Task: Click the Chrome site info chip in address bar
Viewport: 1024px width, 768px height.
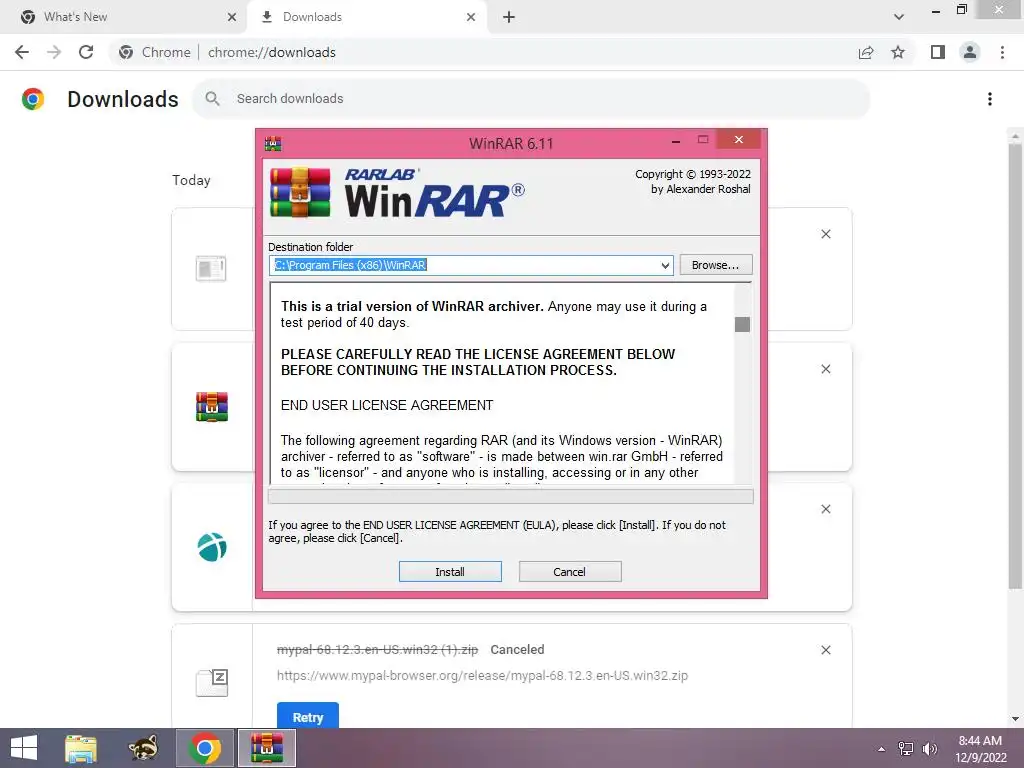Action: [155, 52]
